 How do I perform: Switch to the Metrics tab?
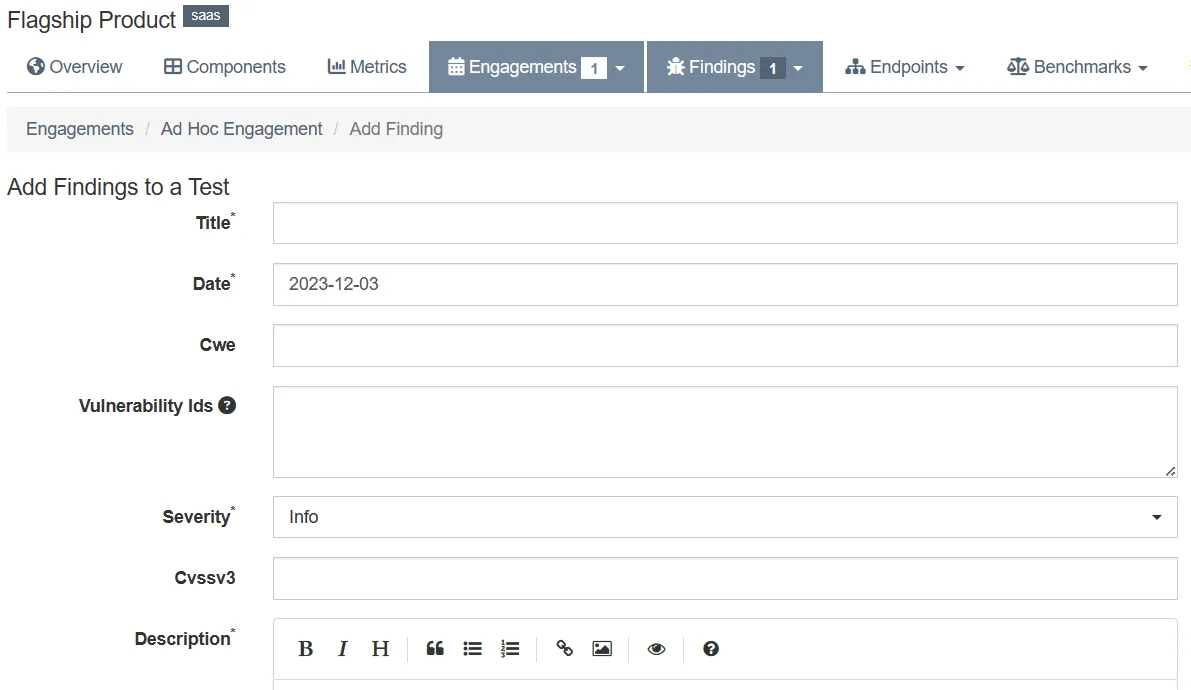coord(367,66)
